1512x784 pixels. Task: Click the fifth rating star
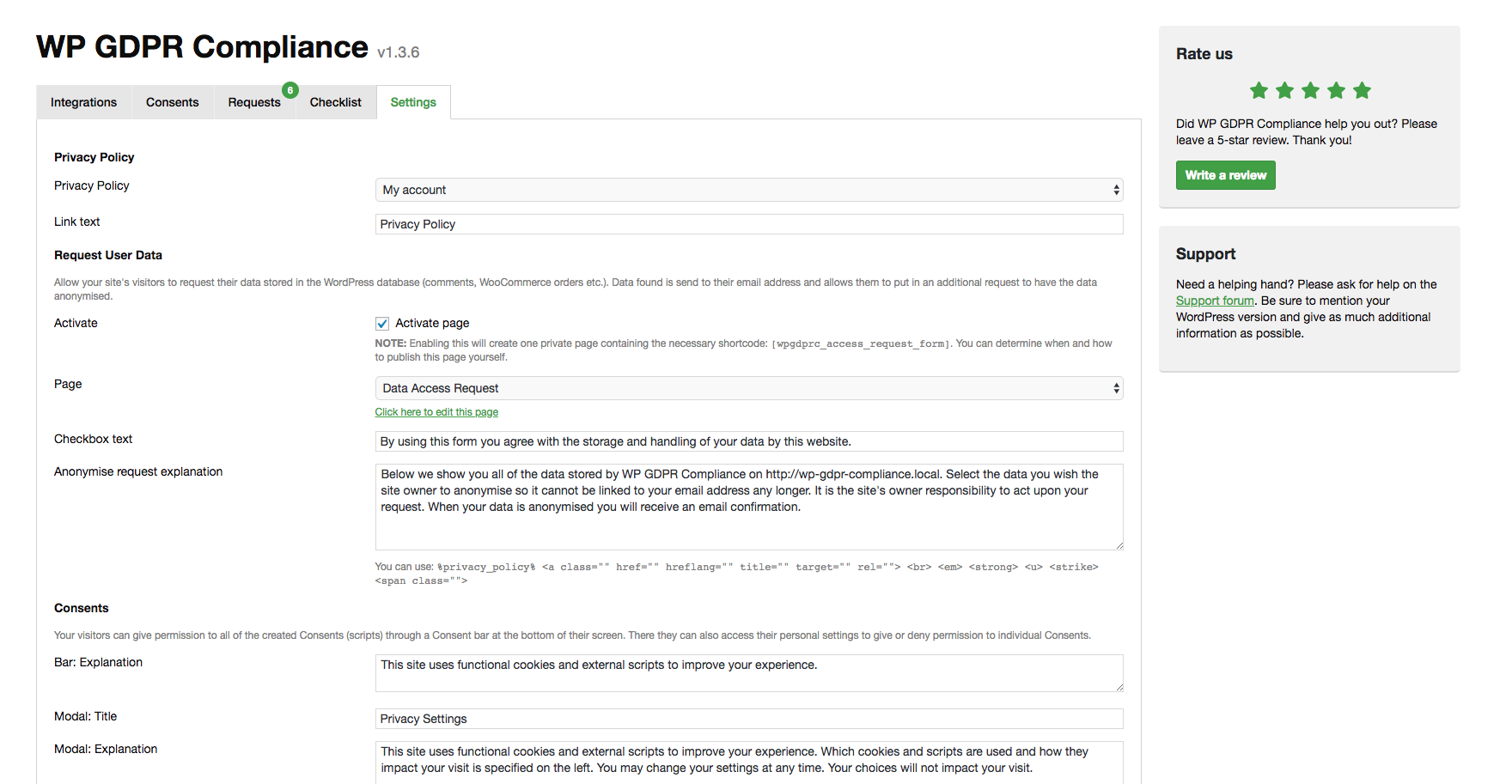(1362, 90)
